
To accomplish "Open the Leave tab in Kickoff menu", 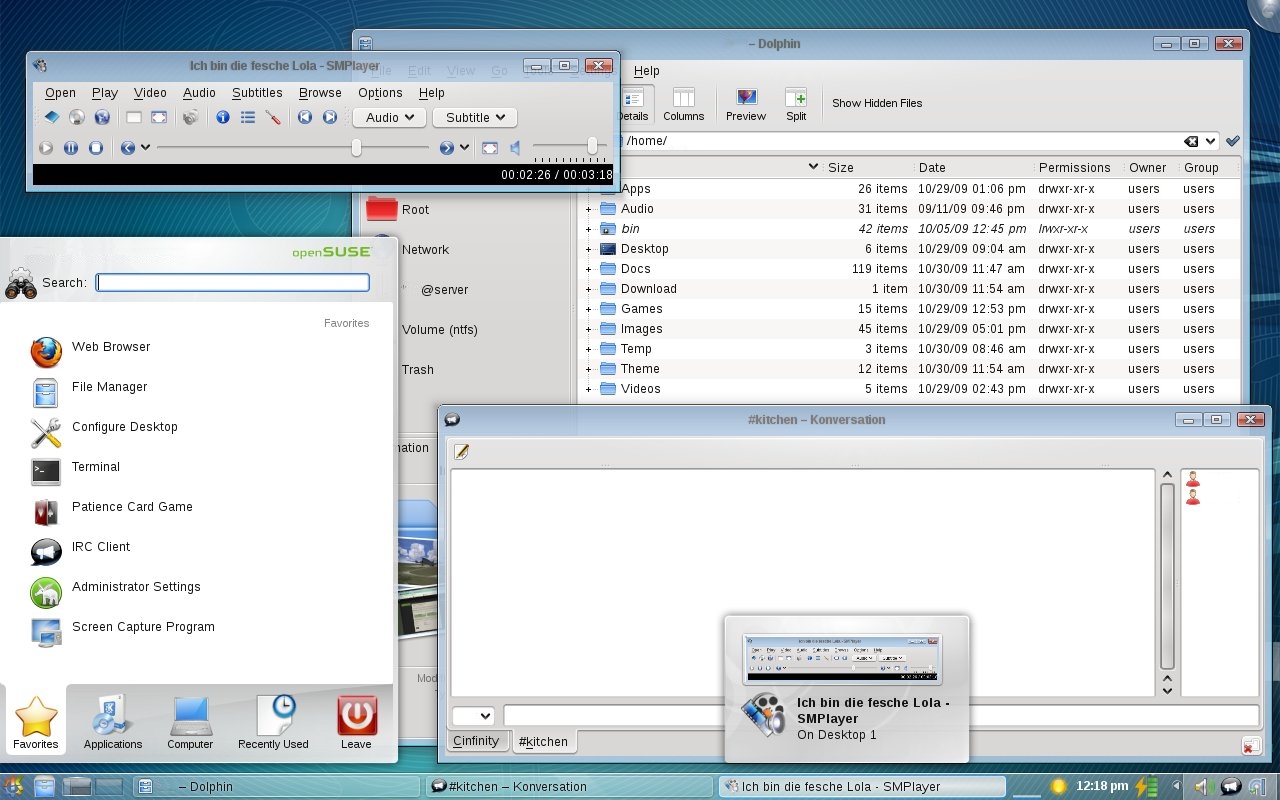I will (x=356, y=720).
